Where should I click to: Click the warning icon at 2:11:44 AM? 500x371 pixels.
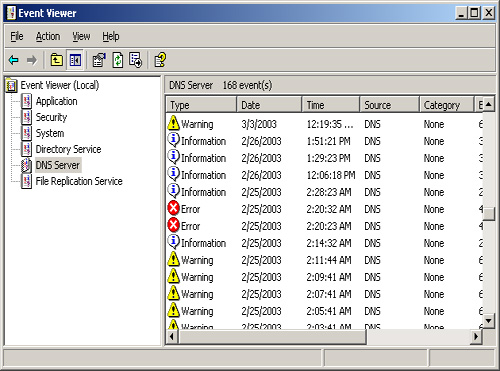(173, 259)
